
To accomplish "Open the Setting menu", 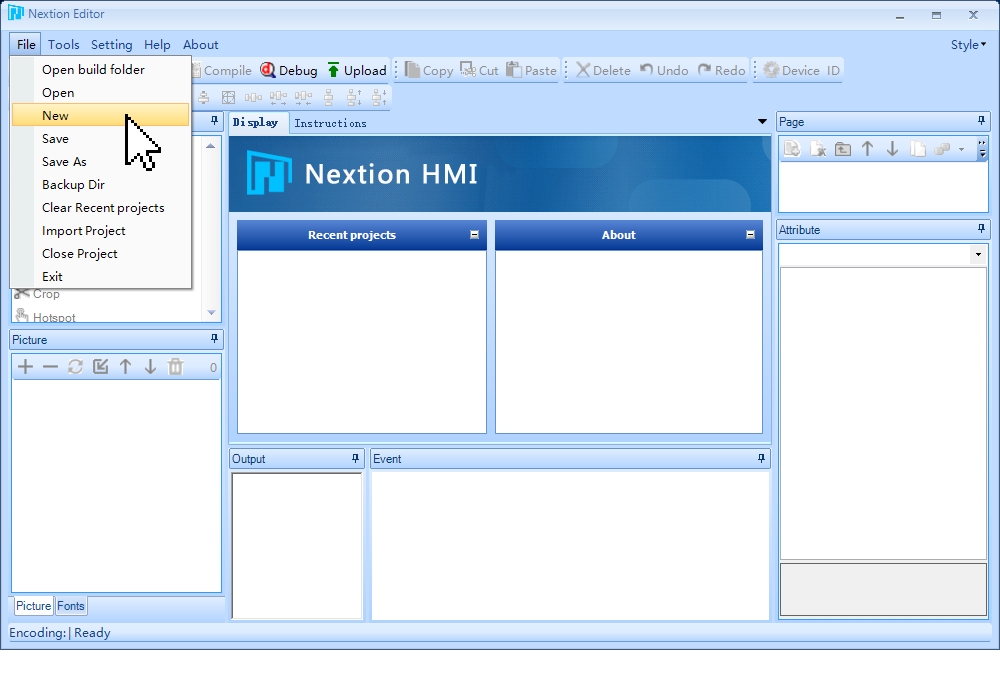I will tap(112, 45).
